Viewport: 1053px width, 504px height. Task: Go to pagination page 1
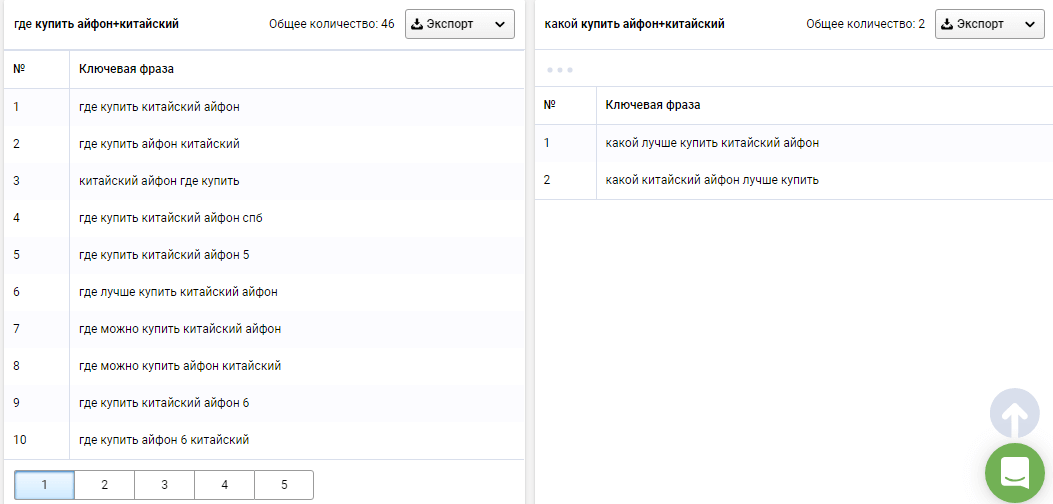click(x=44, y=485)
